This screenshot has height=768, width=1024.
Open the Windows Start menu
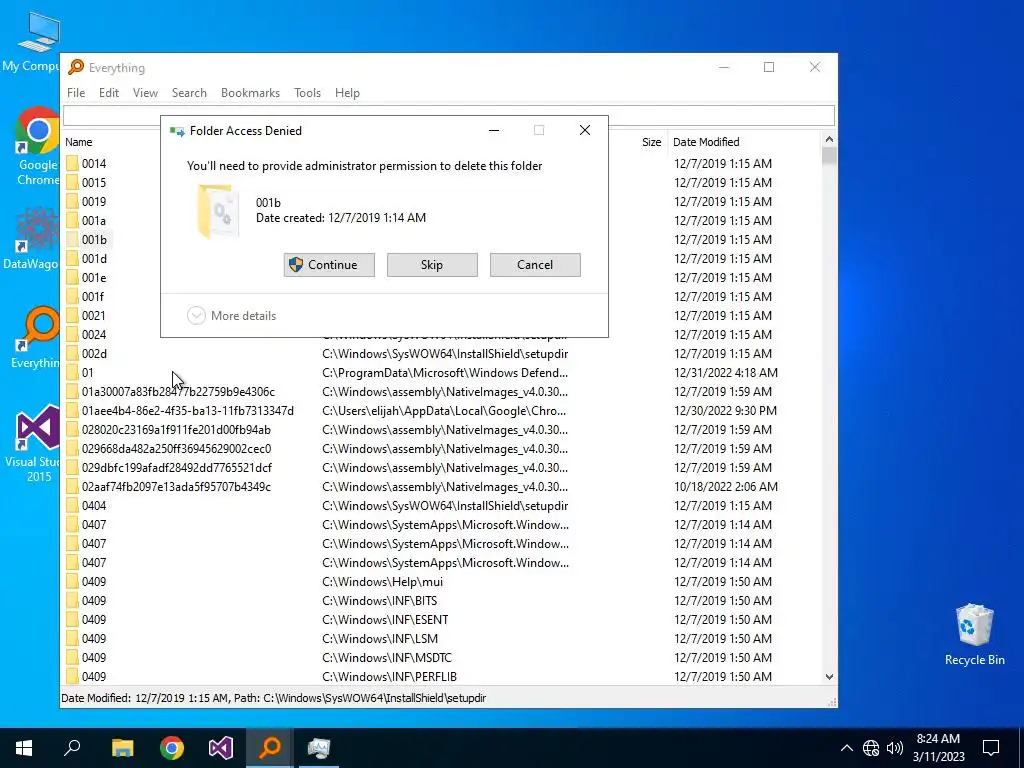(24, 747)
